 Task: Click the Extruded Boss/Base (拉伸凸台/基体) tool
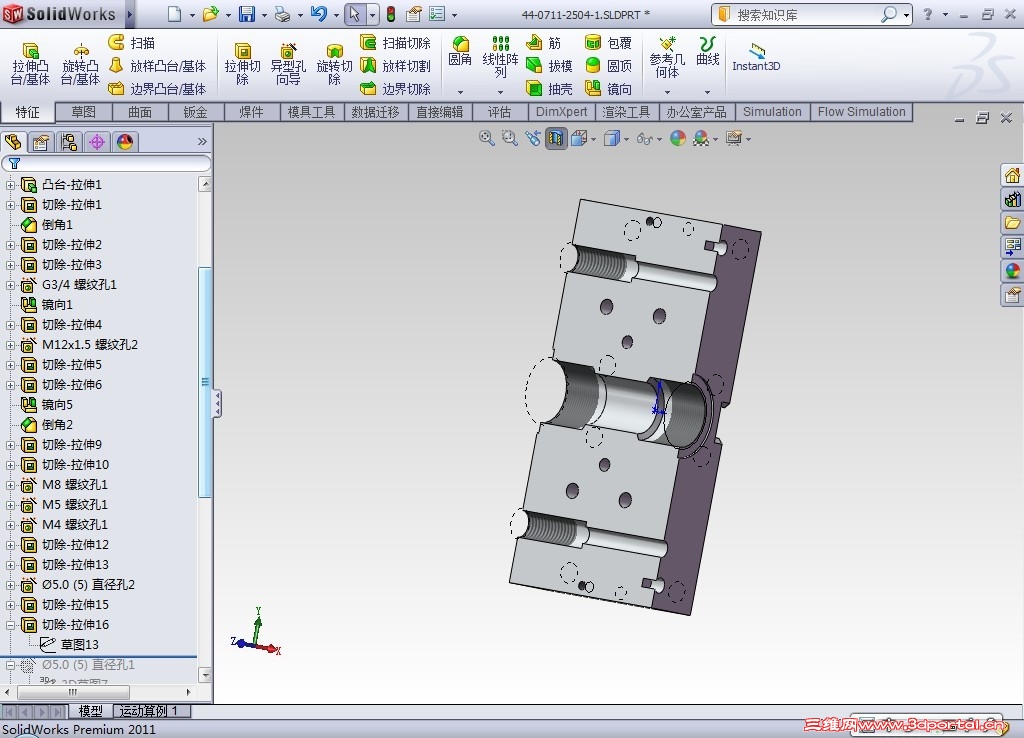[30, 64]
